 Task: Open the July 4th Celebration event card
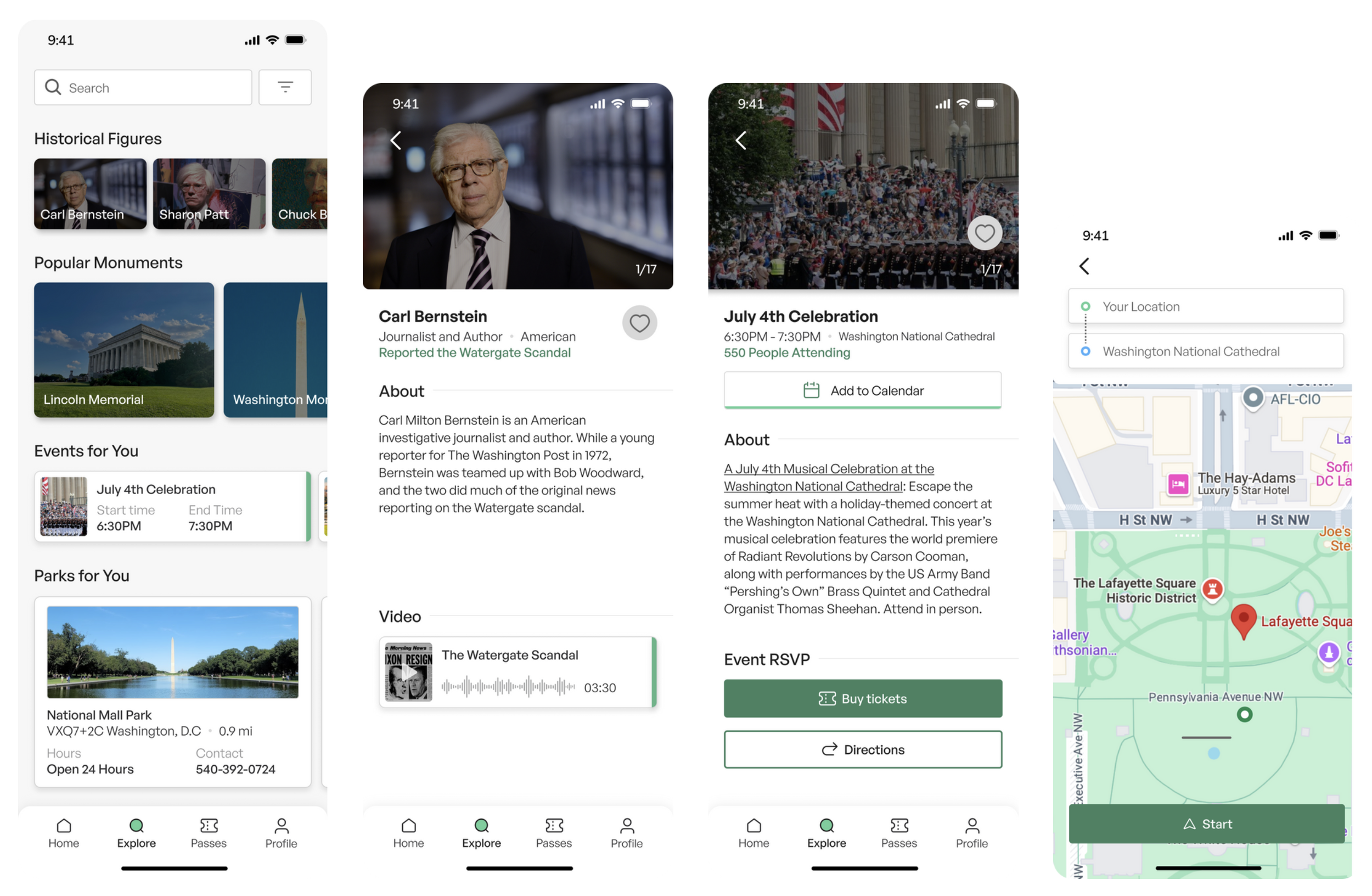click(x=172, y=506)
